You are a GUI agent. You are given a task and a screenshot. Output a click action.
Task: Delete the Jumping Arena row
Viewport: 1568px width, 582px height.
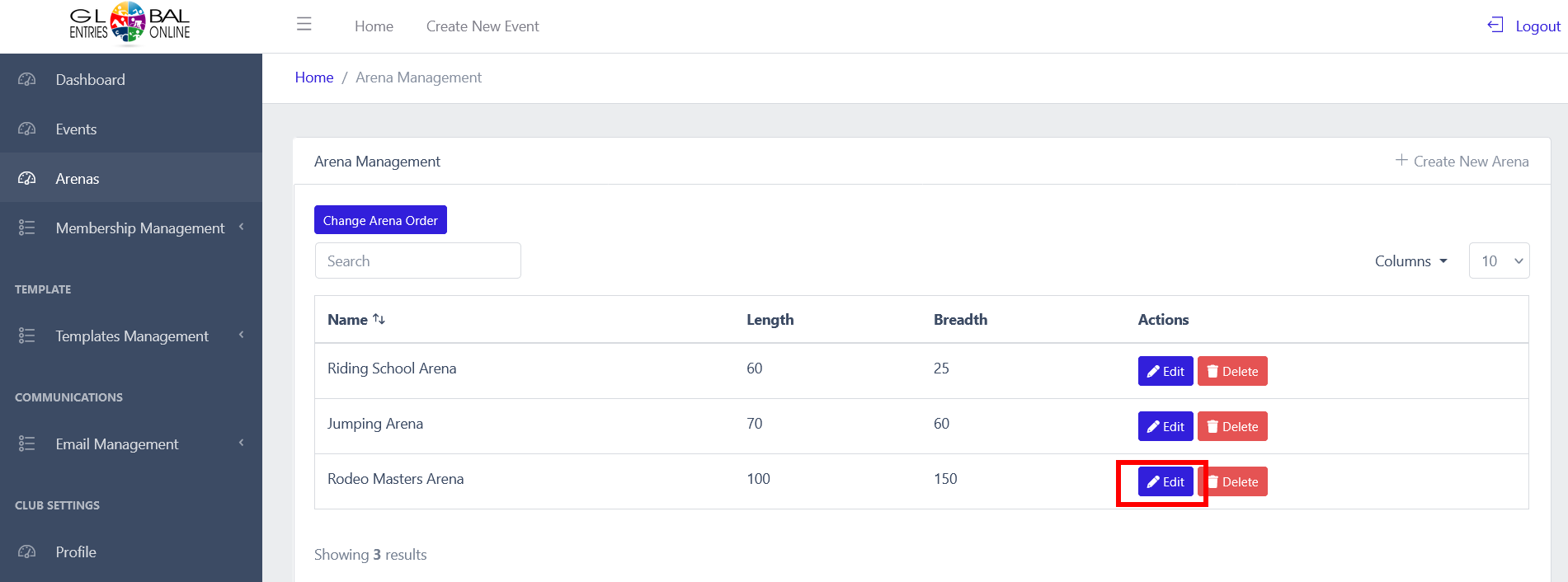pos(1232,427)
